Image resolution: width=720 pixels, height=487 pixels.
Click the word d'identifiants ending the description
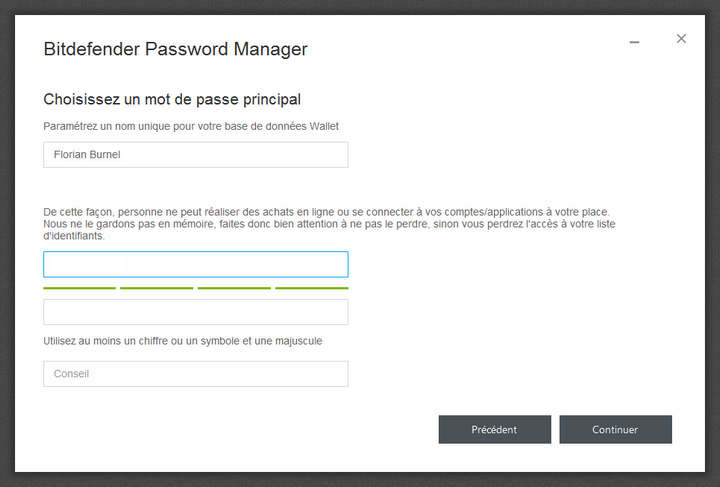pos(73,236)
